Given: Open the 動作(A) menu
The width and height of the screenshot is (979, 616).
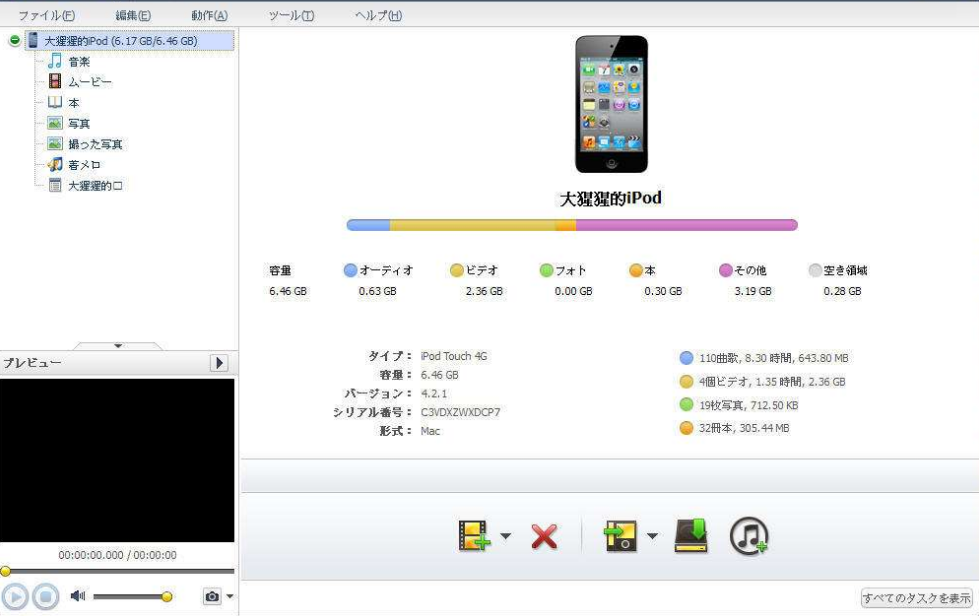Looking at the screenshot, I should (x=209, y=15).
